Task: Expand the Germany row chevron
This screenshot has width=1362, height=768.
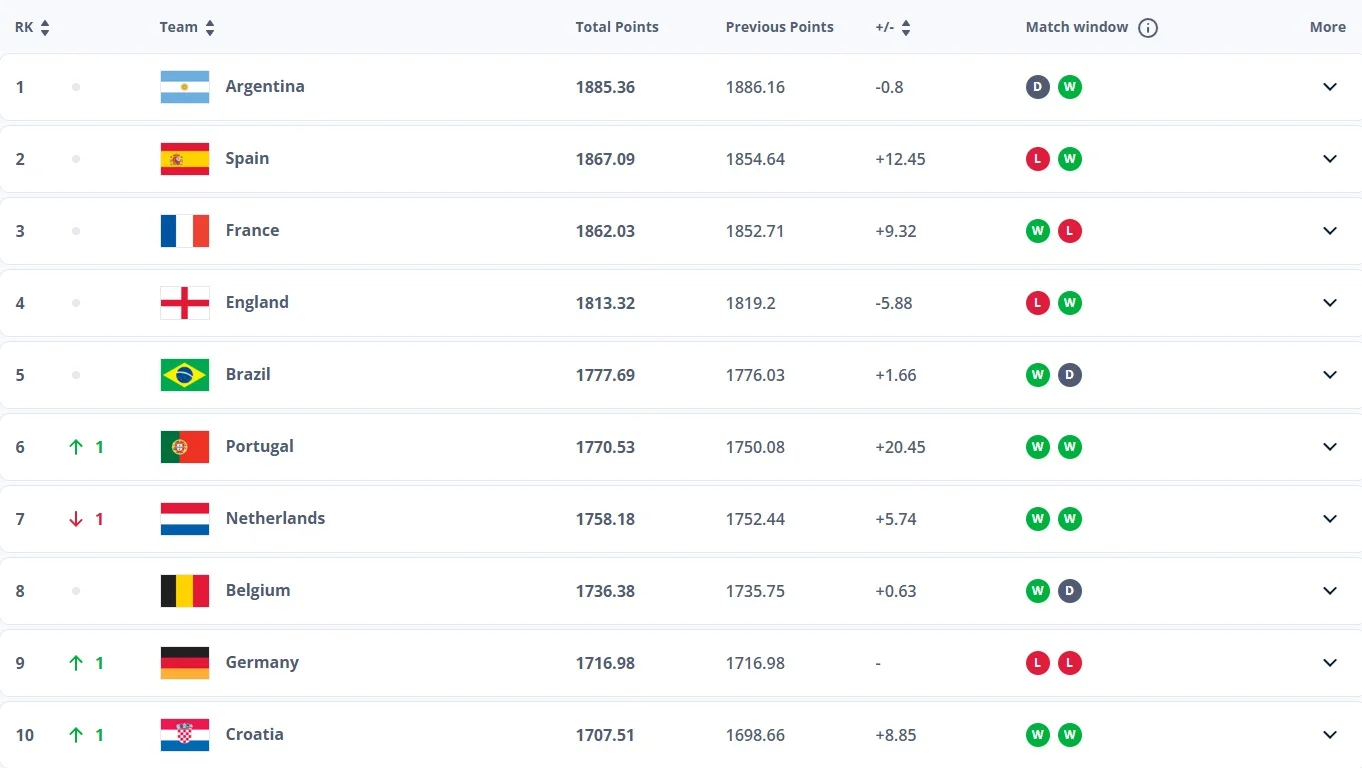Action: click(1329, 663)
